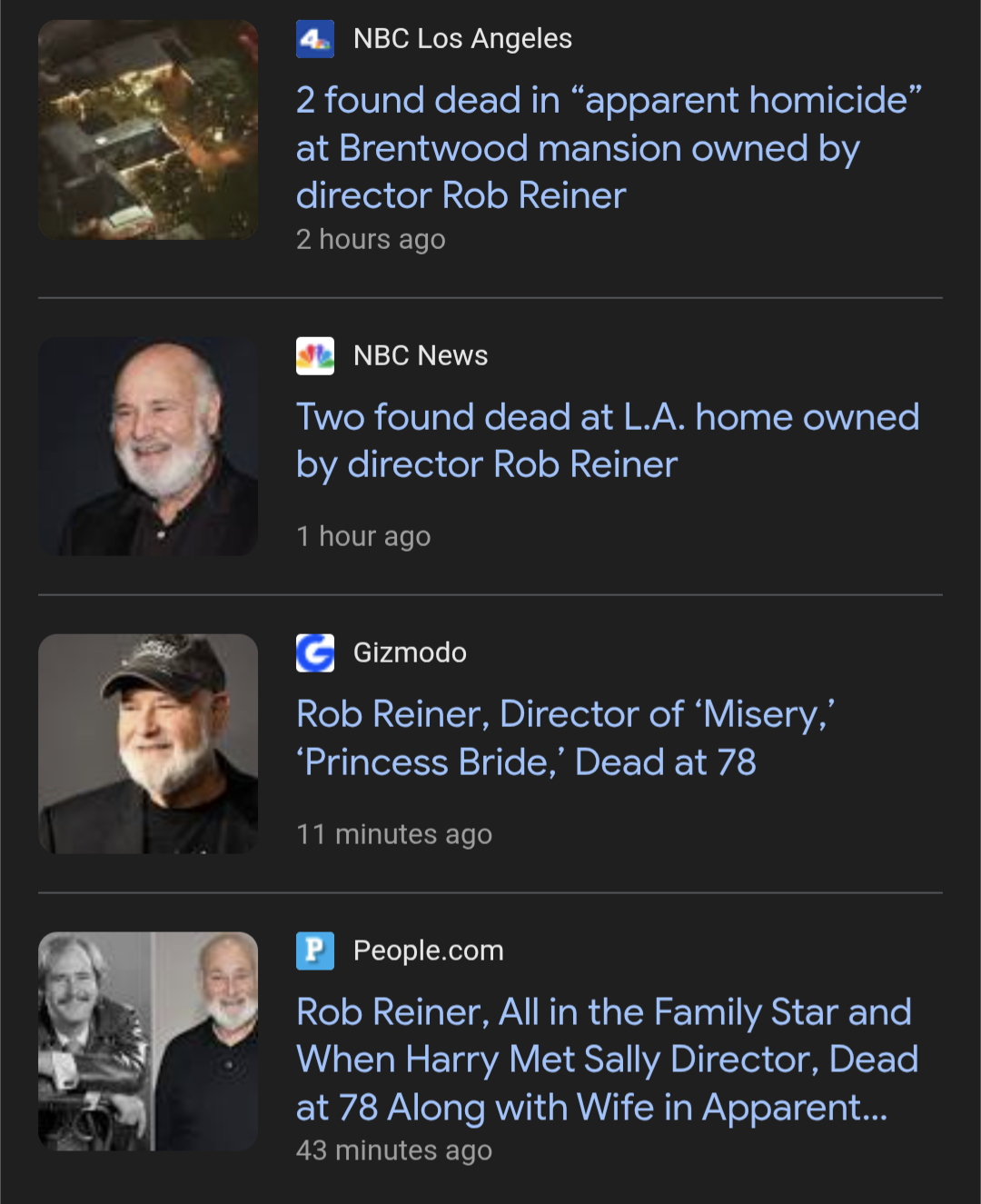Open the NBC News article thumbnail image

pyautogui.click(x=148, y=446)
